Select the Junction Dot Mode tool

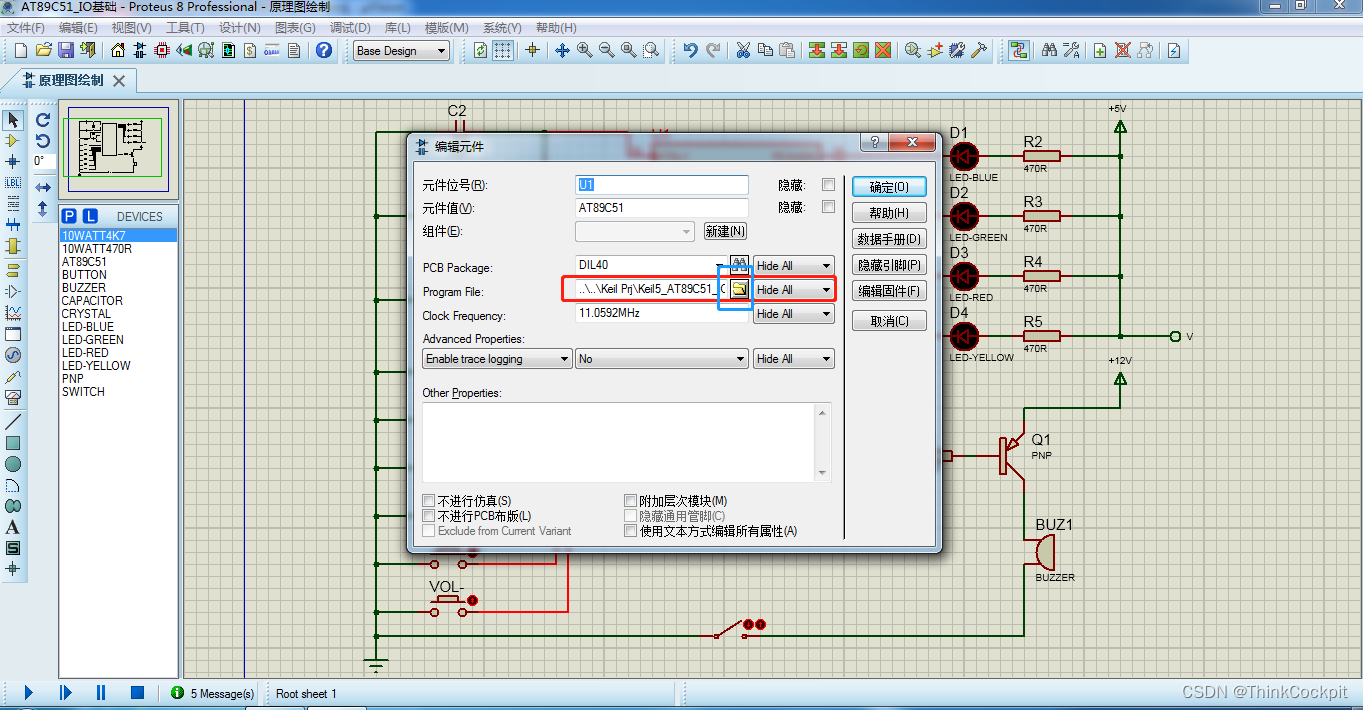point(13,161)
